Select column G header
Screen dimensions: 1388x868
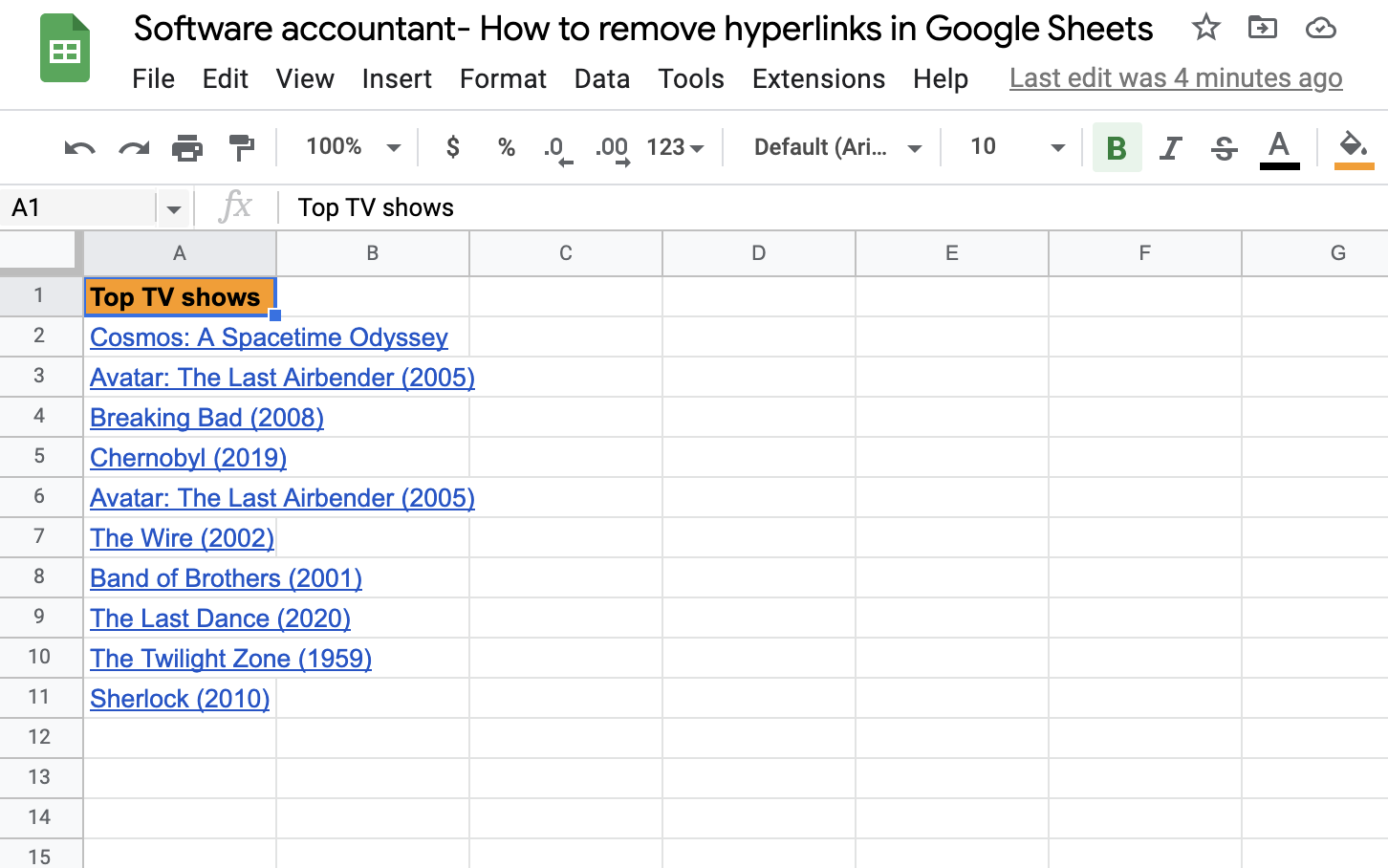click(x=1315, y=253)
